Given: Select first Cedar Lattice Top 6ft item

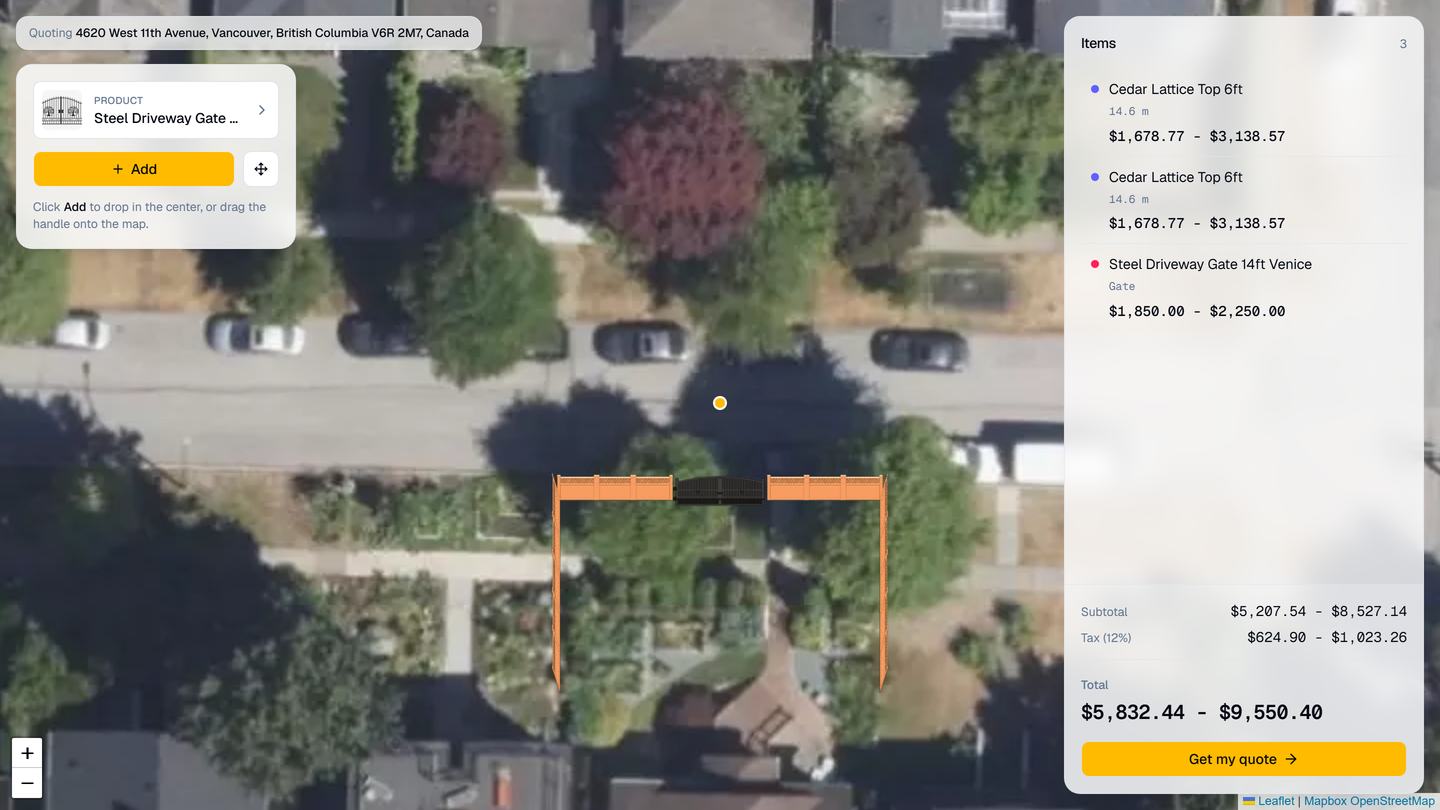Looking at the screenshot, I should point(1244,112).
